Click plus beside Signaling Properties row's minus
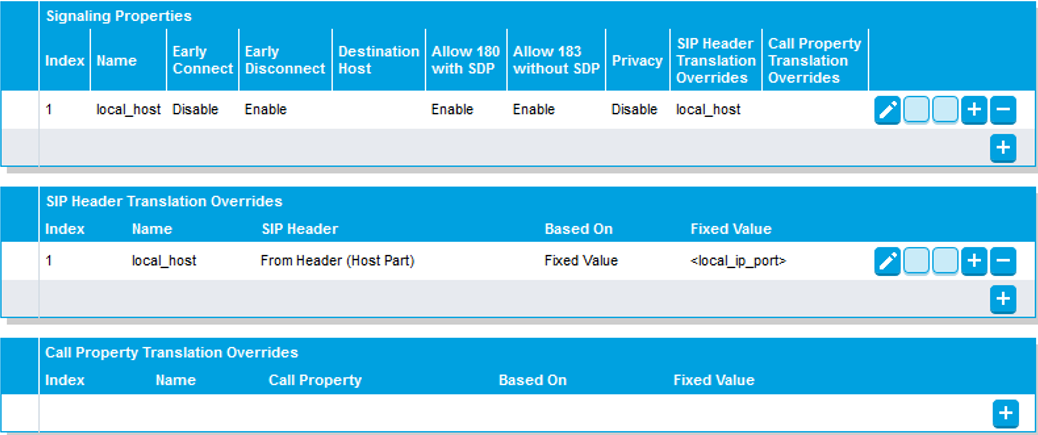This screenshot has height=435, width=1038. [x=974, y=110]
